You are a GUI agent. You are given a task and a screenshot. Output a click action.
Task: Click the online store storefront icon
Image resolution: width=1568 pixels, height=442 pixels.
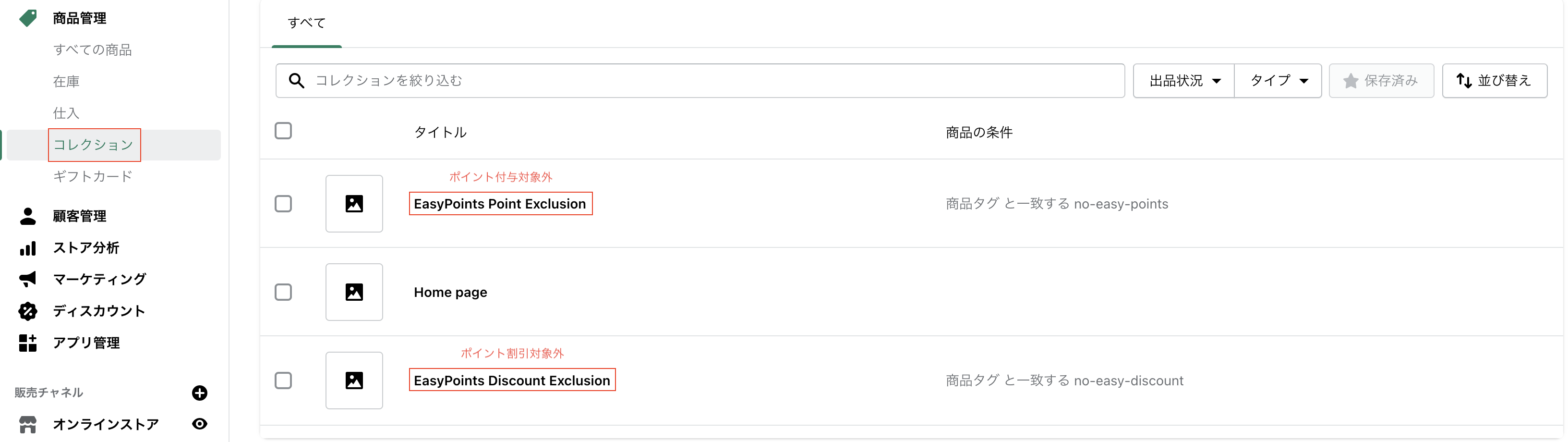pos(28,424)
